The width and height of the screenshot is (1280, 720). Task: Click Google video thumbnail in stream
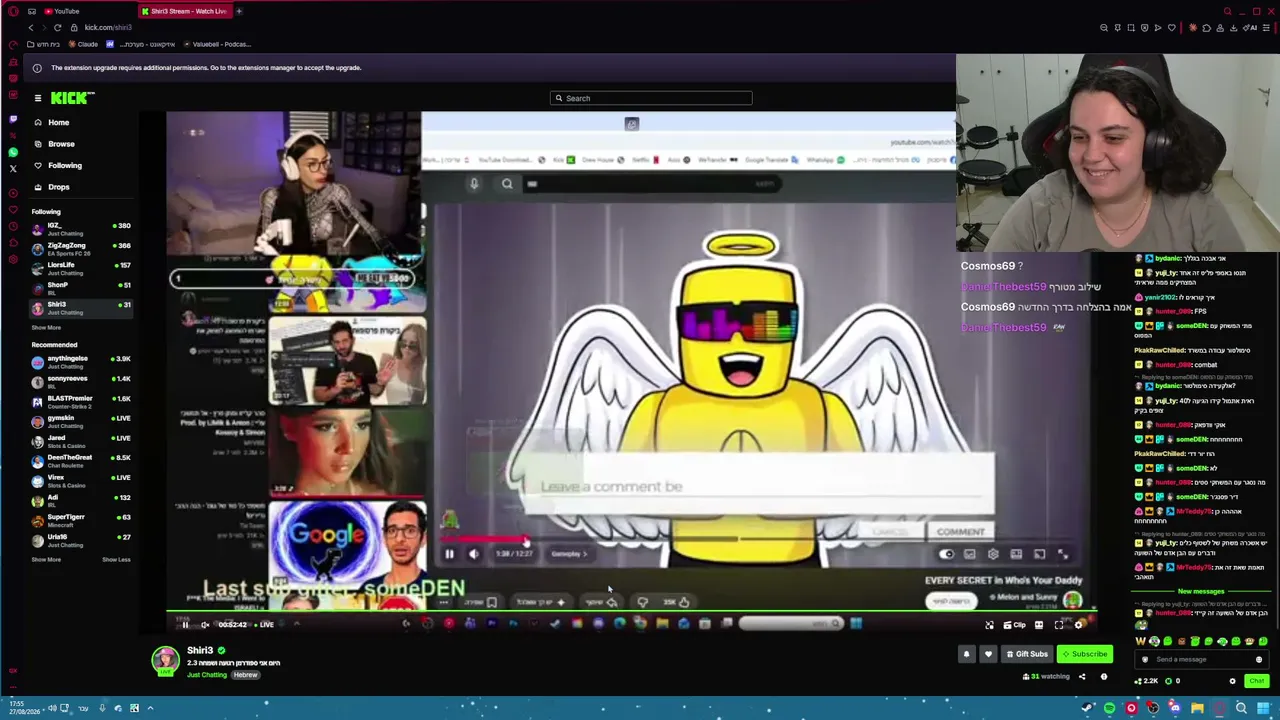coord(347,540)
